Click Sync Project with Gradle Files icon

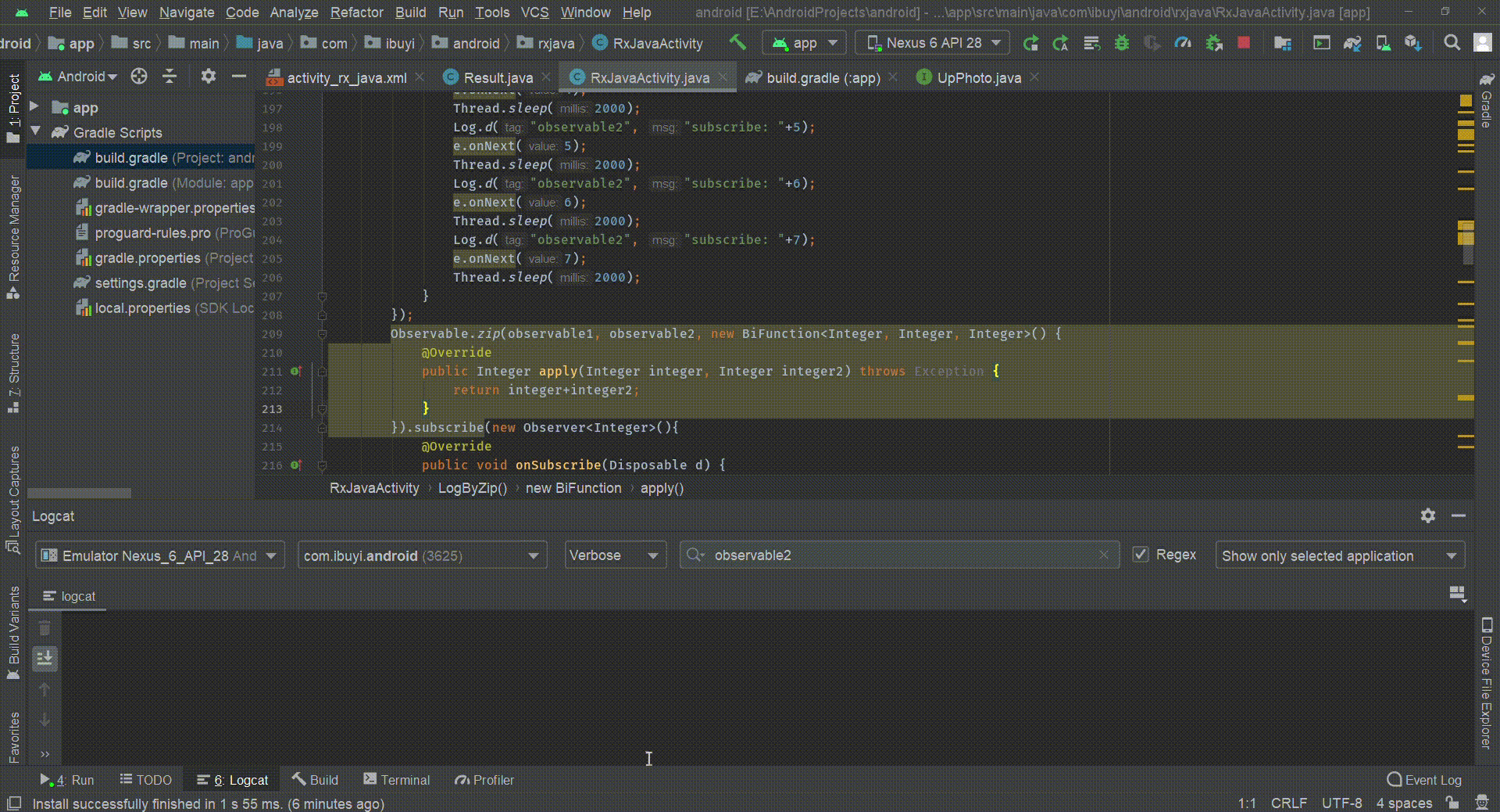click(x=1352, y=43)
